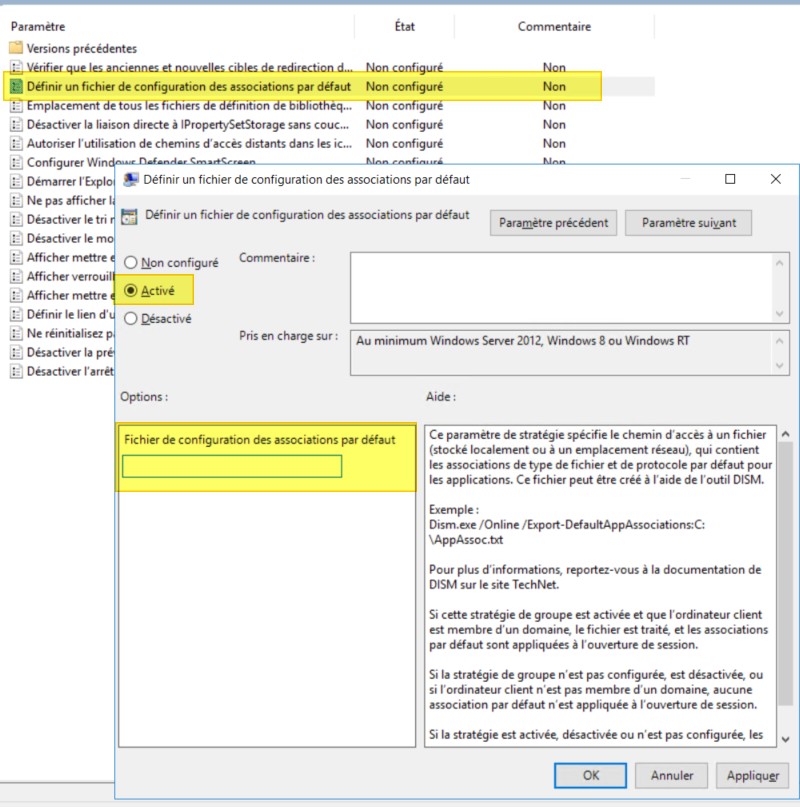Viewport: 800px width, 807px height.
Task: Sort list by the Paramètre column header
Action: (x=181, y=26)
